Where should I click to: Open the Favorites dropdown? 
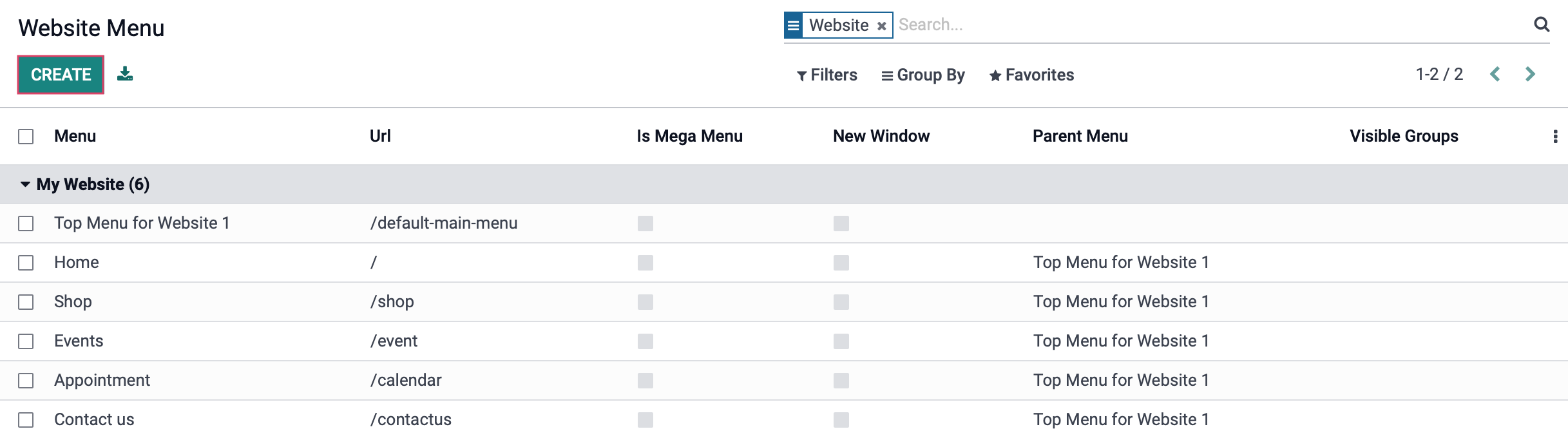1032,75
